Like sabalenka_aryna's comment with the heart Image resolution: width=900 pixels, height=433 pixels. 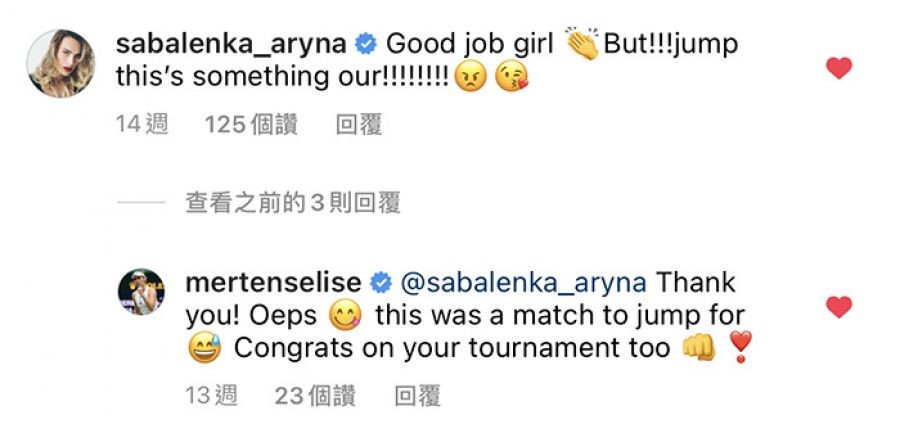coord(839,68)
